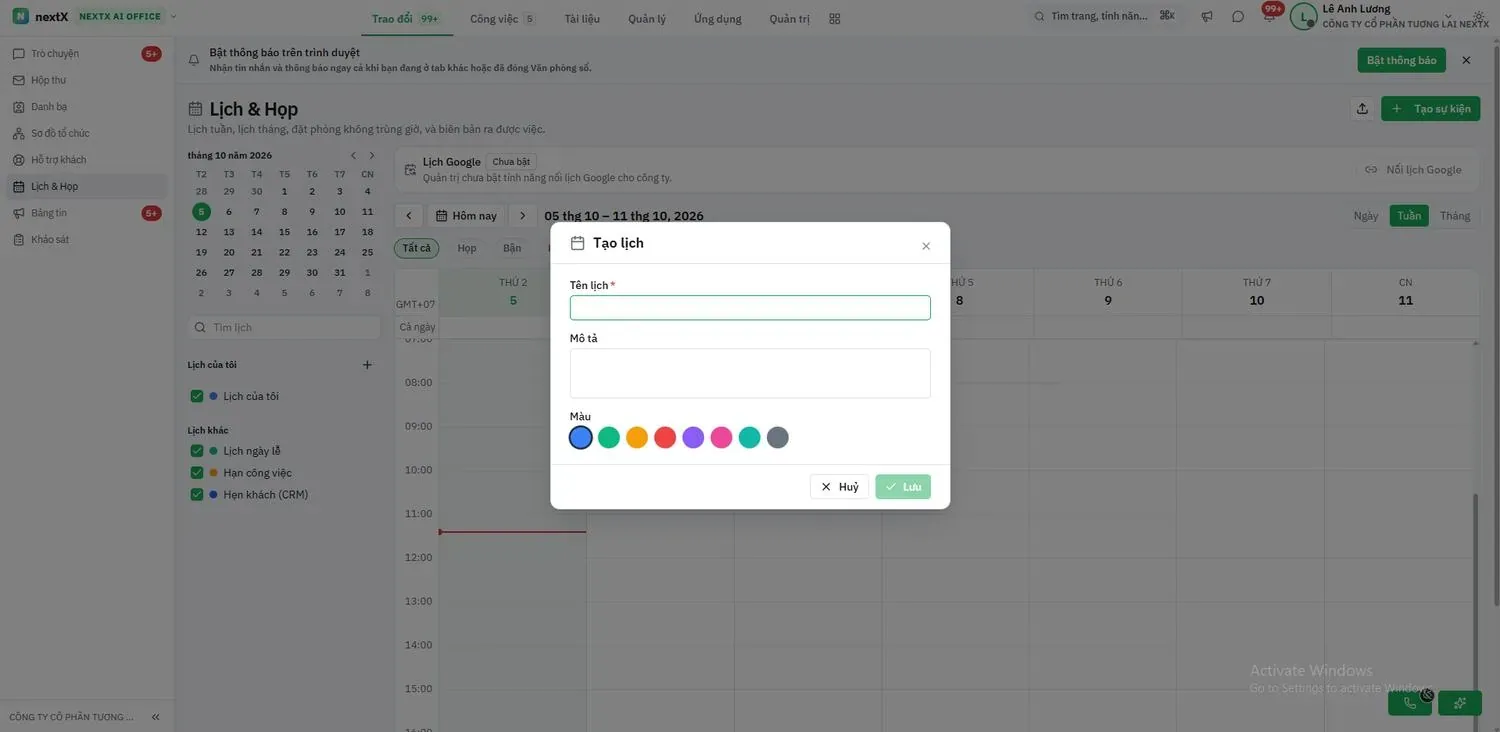Click the Mô tả text area
Screen dimensions: 1500x732
pyautogui.click(x=750, y=373)
